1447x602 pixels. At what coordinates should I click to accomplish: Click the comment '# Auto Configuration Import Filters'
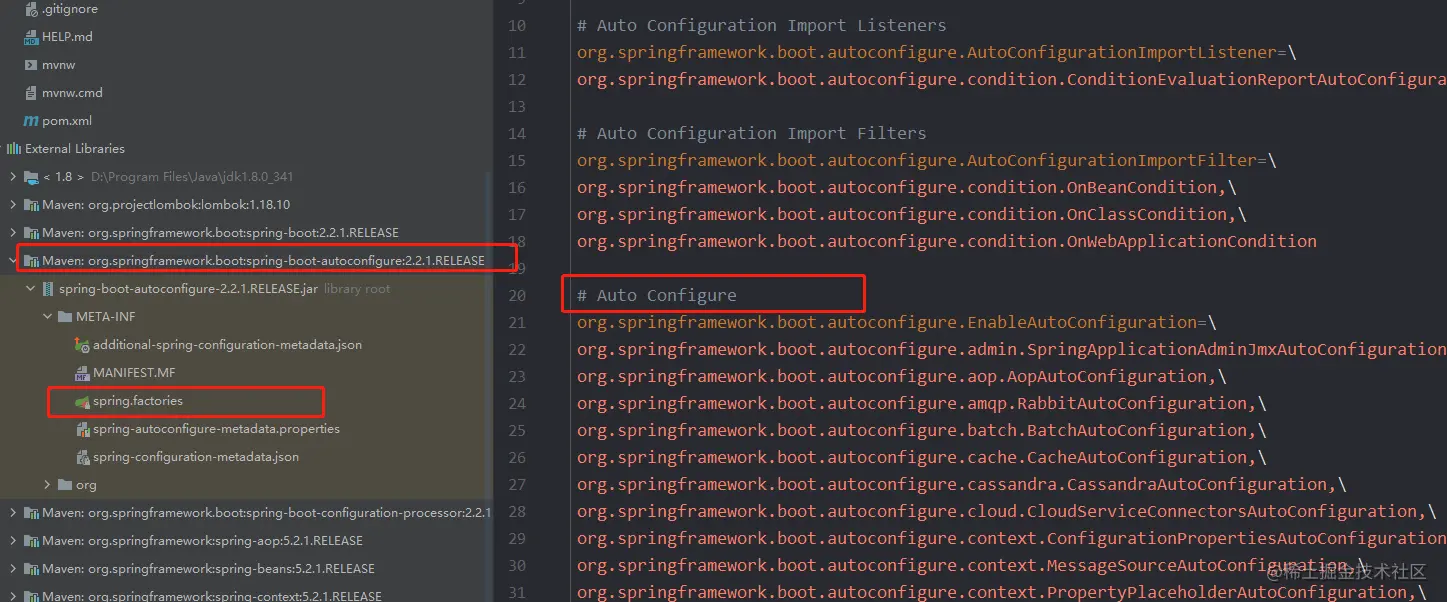(x=751, y=134)
